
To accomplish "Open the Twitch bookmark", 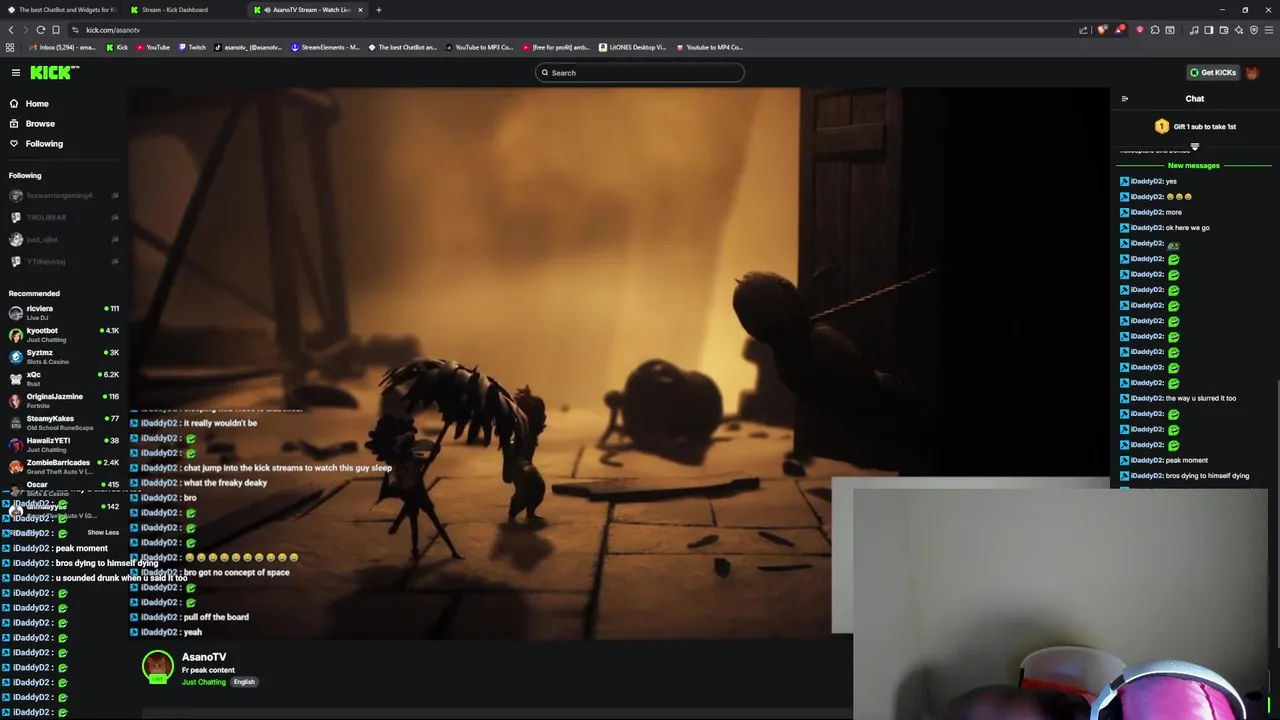I will tap(192, 47).
